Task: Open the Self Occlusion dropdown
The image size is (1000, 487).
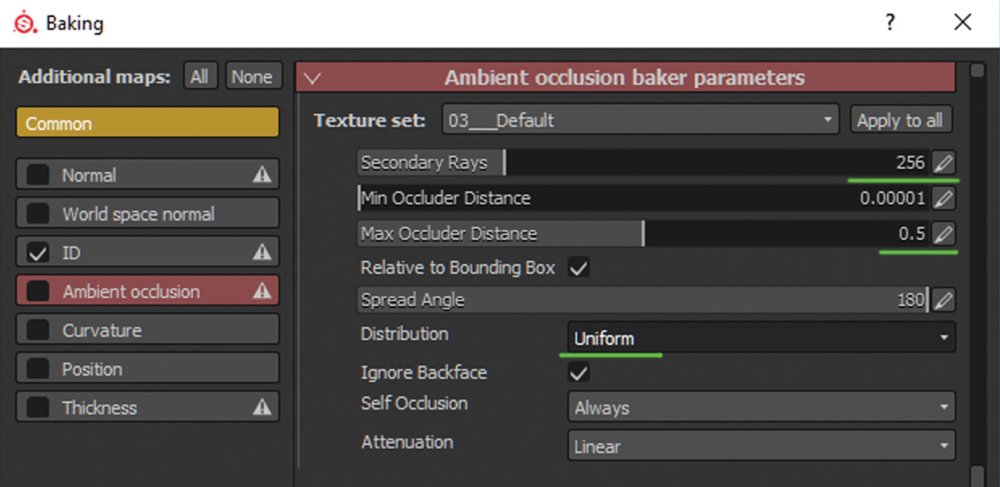Action: (760, 408)
